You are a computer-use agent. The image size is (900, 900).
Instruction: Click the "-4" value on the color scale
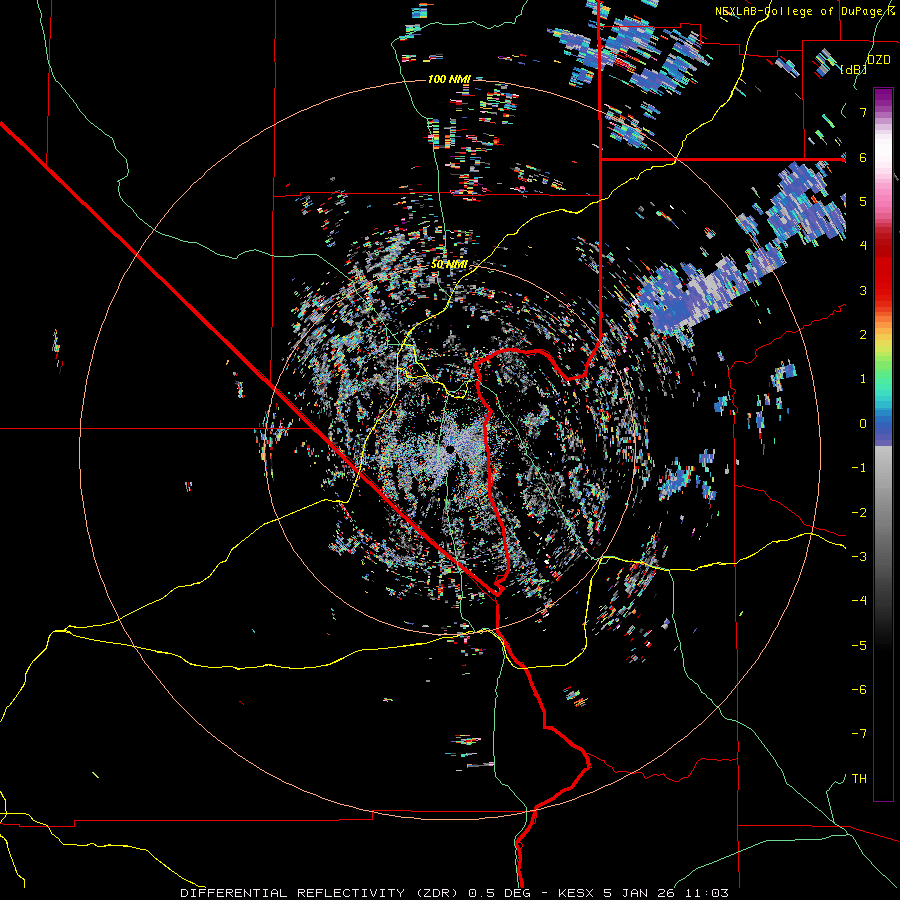point(859,601)
